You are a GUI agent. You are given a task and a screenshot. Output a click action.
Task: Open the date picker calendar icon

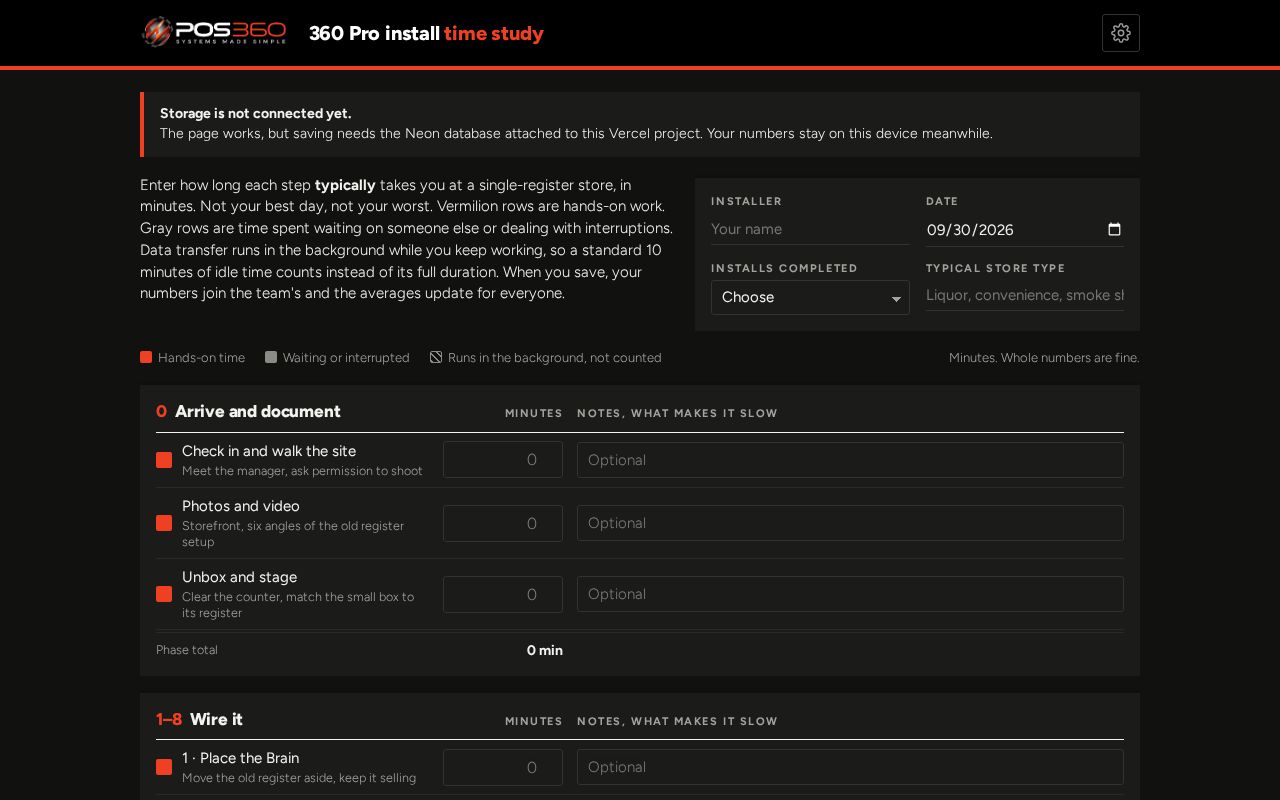pyautogui.click(x=1115, y=229)
